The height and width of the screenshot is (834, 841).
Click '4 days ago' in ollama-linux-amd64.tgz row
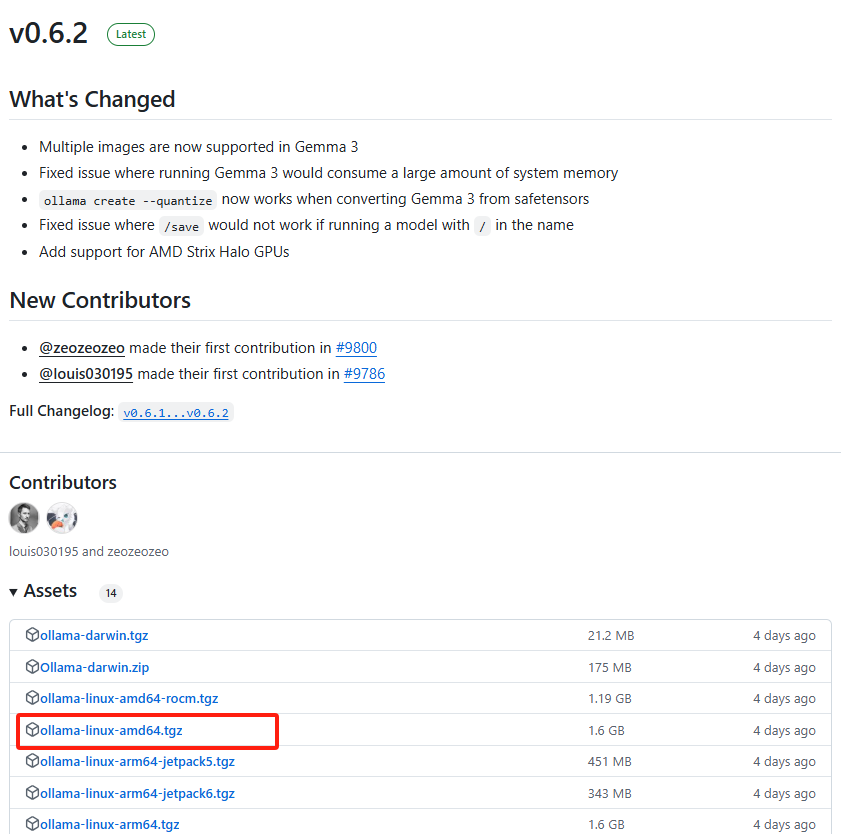(784, 730)
